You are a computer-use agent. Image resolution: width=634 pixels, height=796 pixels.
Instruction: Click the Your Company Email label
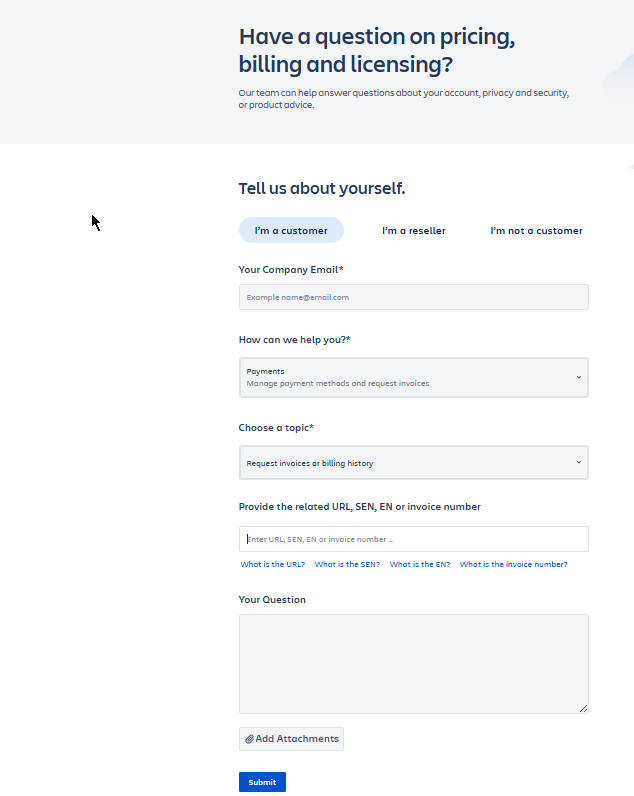pos(291,270)
